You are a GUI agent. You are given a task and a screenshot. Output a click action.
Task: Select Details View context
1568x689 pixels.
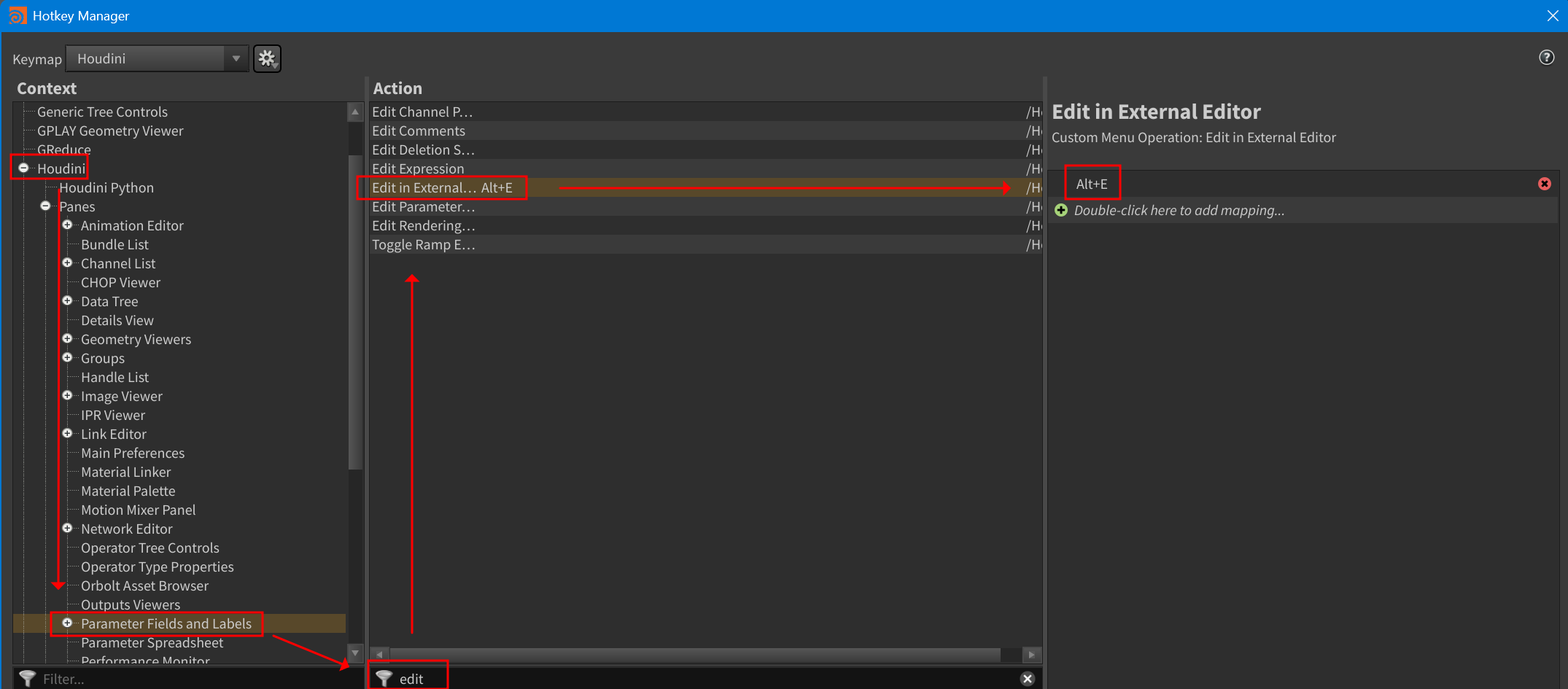tap(117, 320)
